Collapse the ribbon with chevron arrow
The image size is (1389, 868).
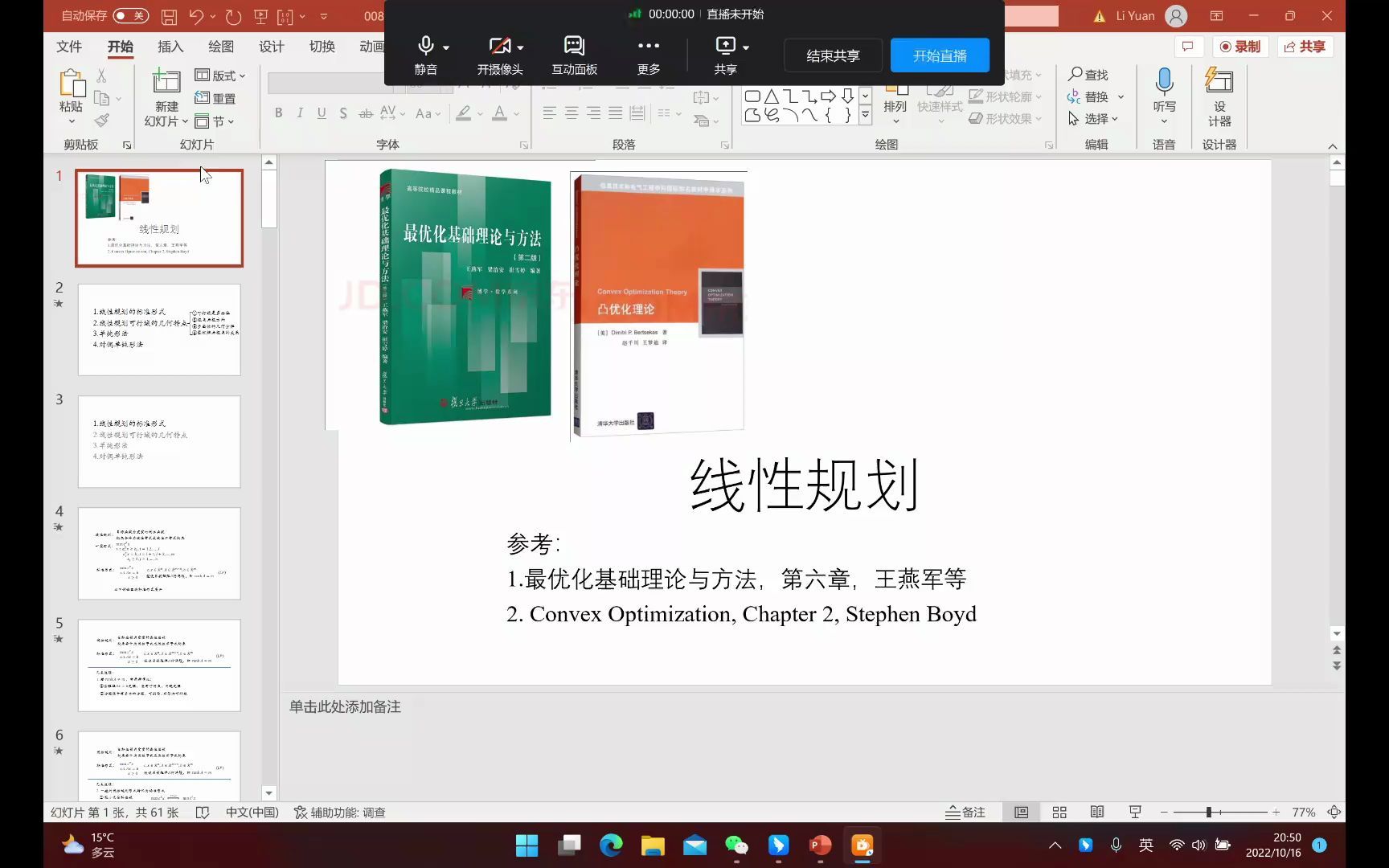pyautogui.click(x=1333, y=145)
